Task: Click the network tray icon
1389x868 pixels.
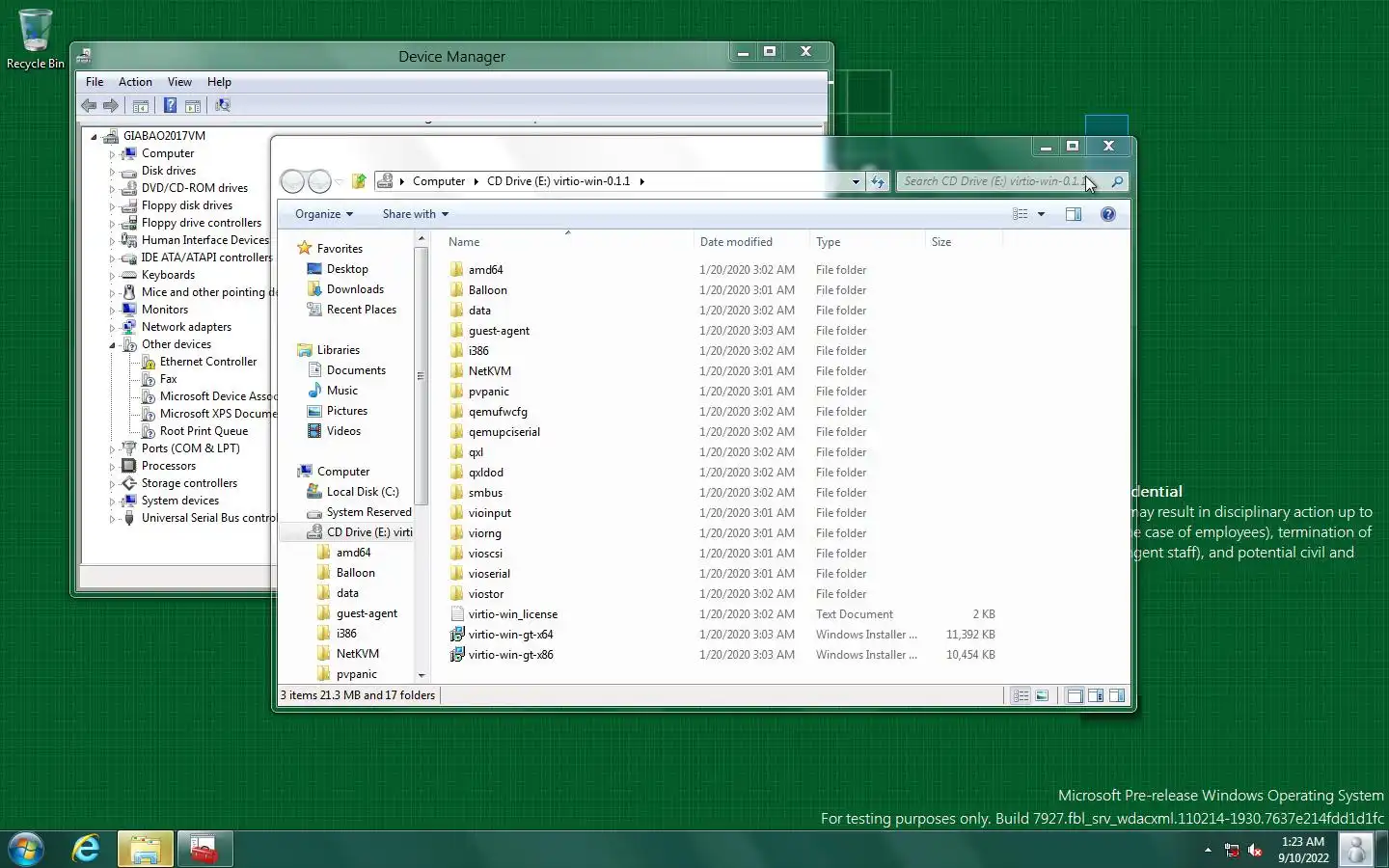Action: point(1232,850)
